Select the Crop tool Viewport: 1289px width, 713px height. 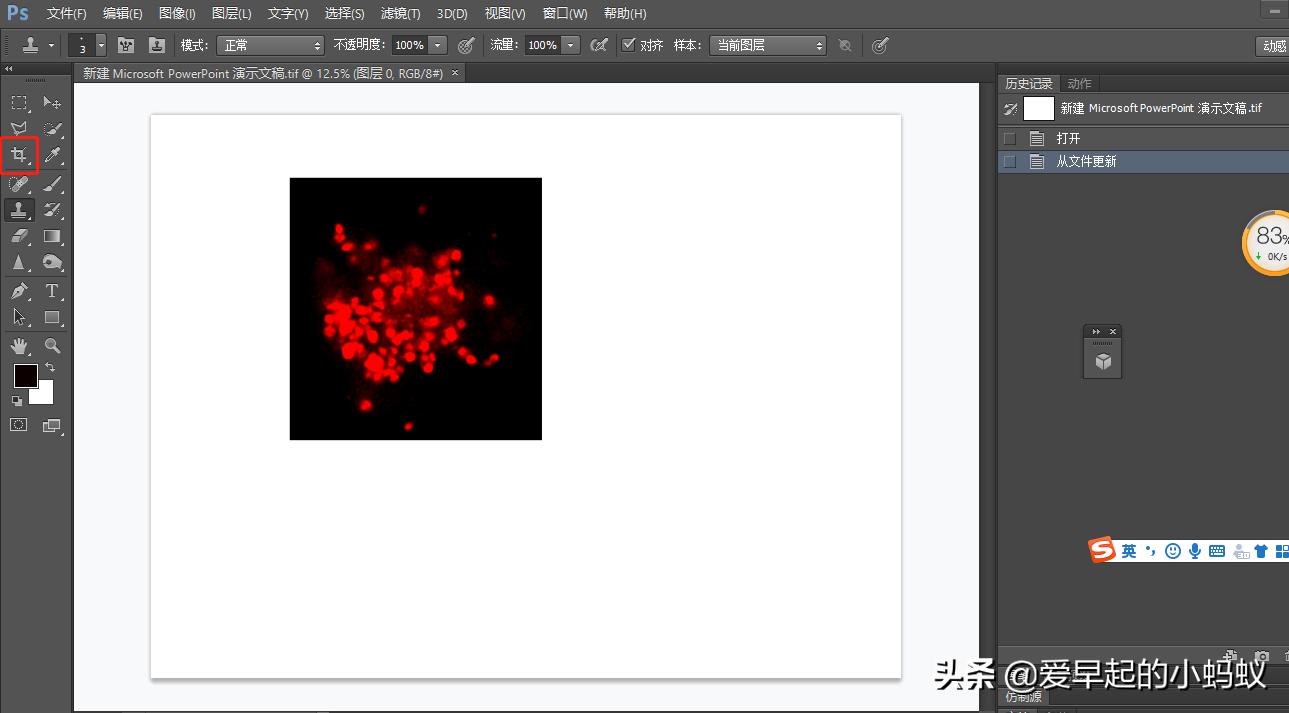click(19, 156)
